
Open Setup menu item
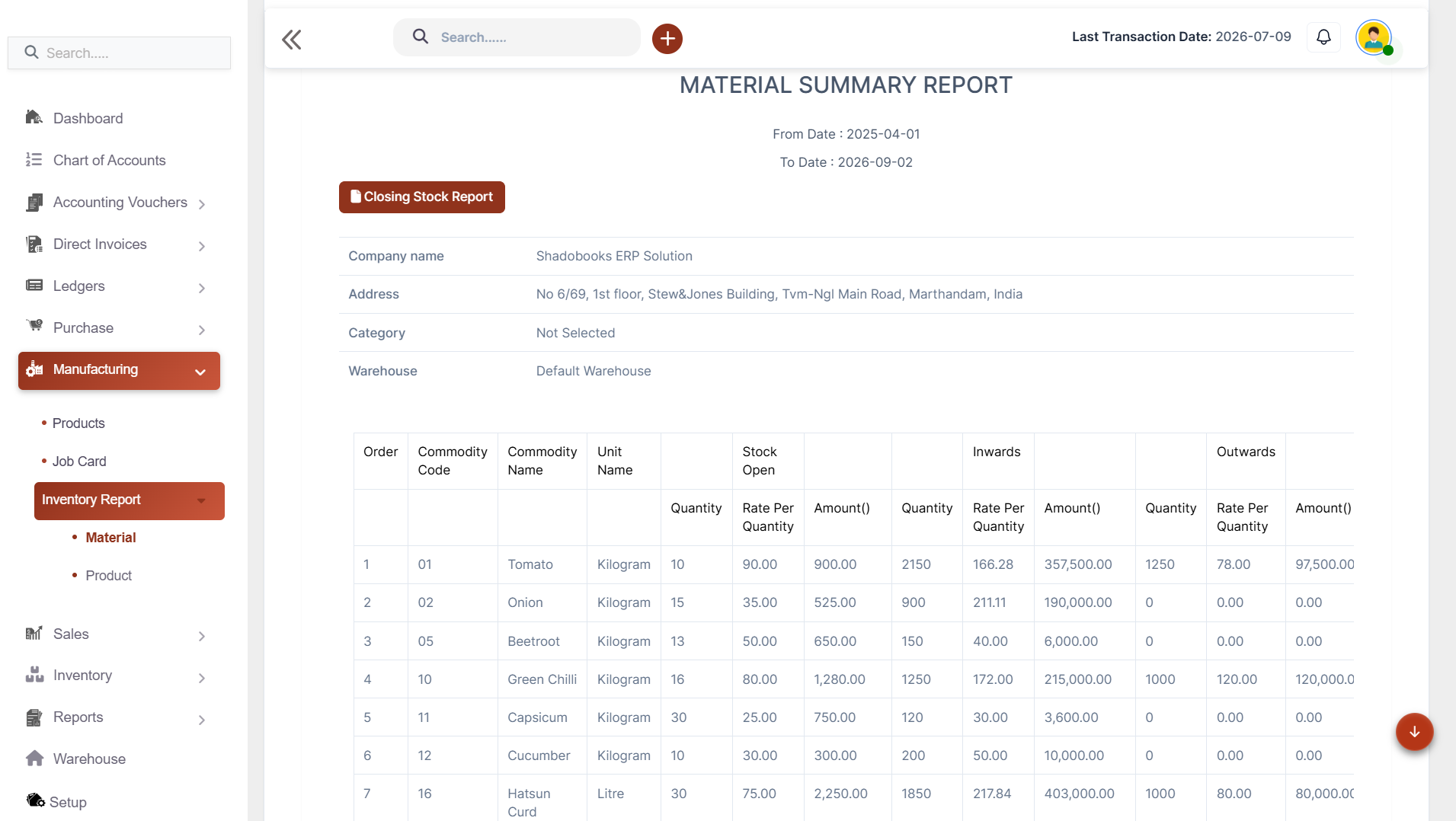coord(68,802)
